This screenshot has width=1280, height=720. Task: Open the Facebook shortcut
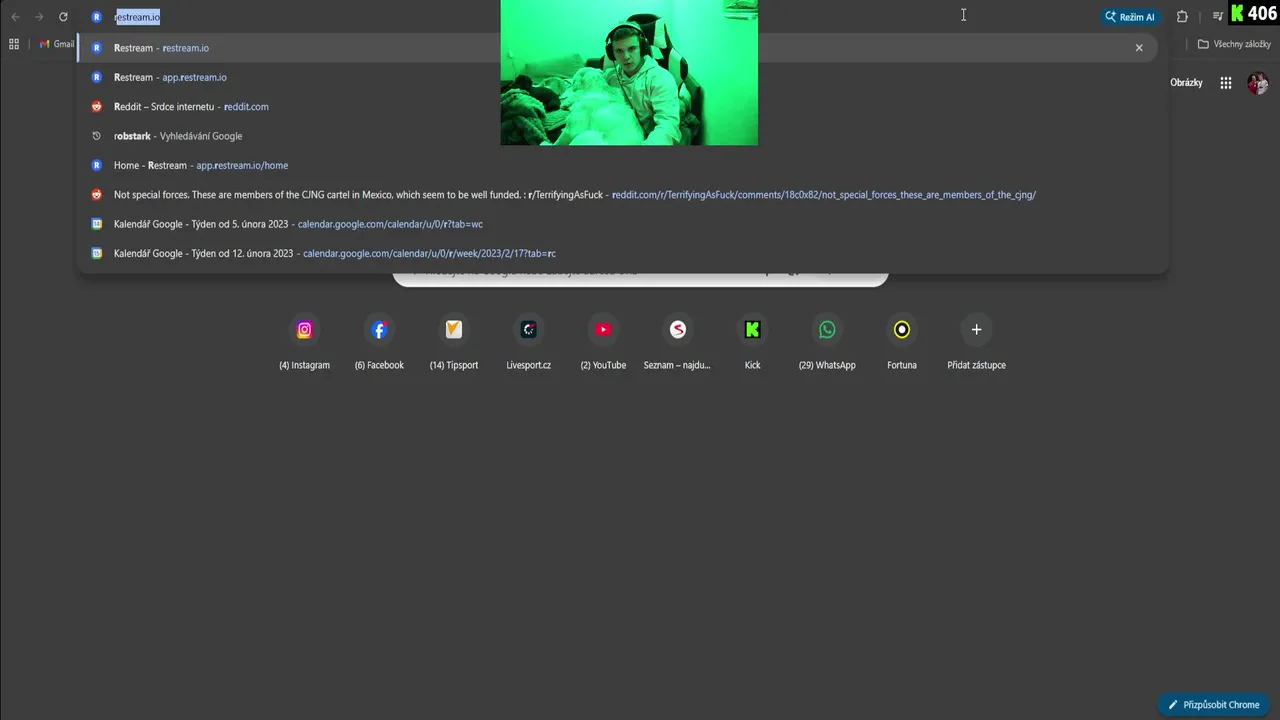click(379, 343)
